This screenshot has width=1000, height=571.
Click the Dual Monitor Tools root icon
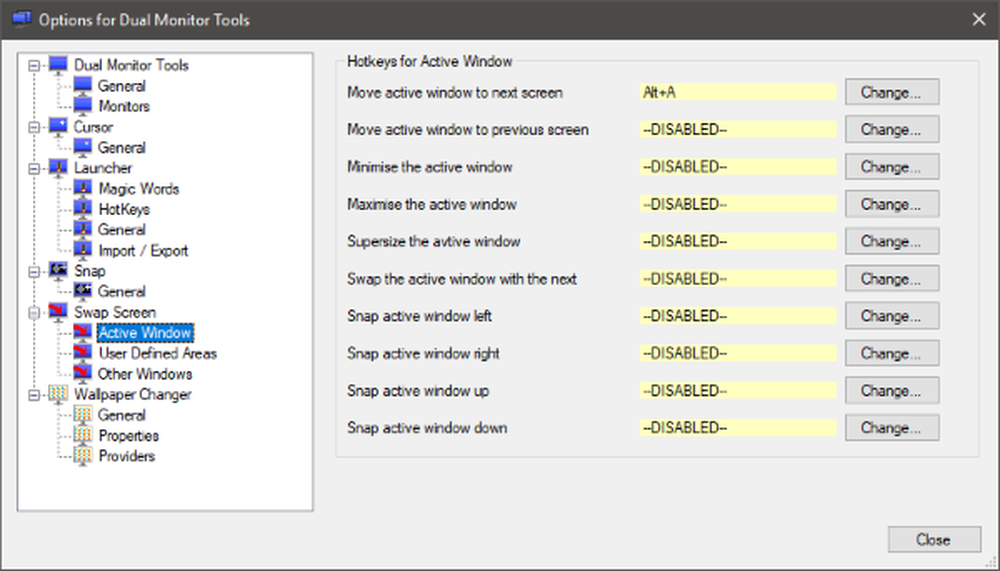point(59,65)
